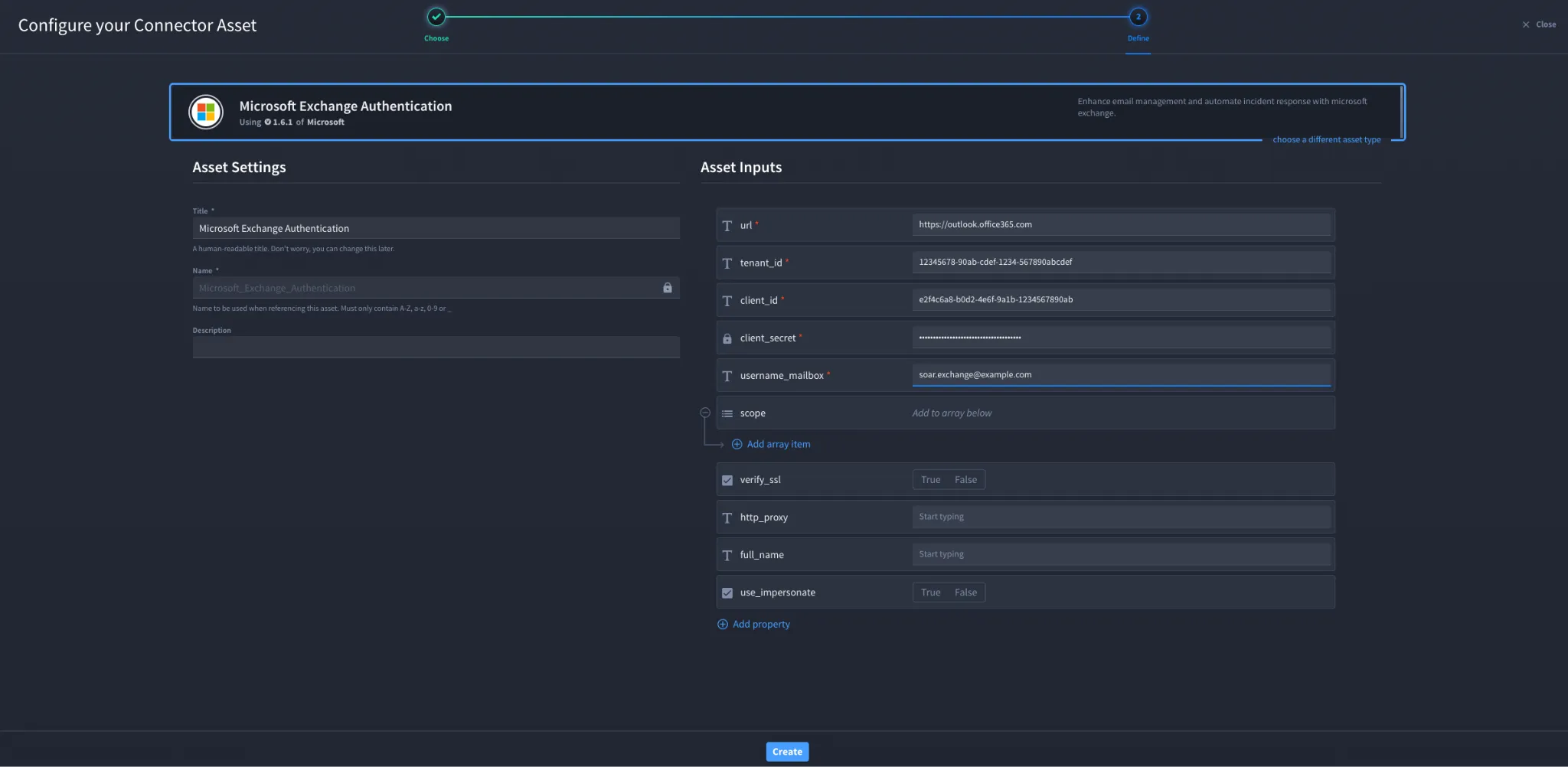Click the tenant_id value field
This screenshot has width=1568, height=767.
1121,262
